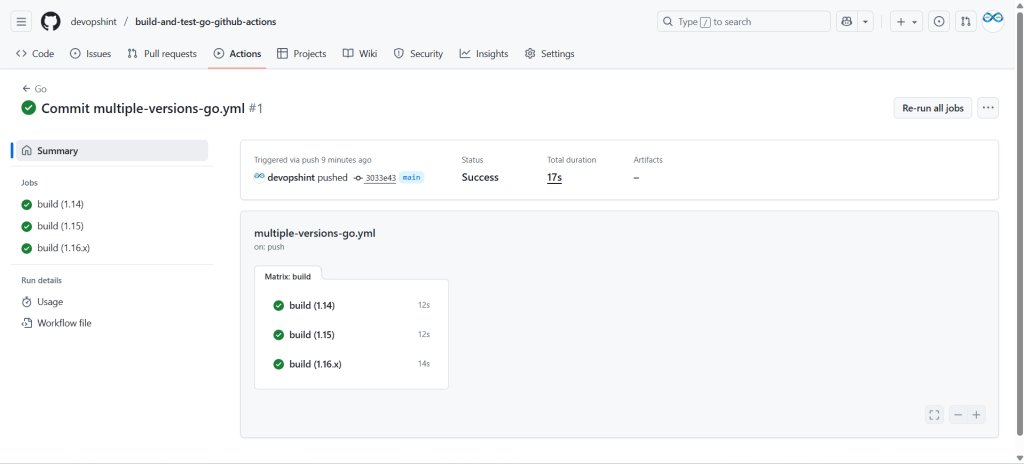The width and height of the screenshot is (1024, 464).
Task: Click the 17s total duration link
Action: coord(554,178)
